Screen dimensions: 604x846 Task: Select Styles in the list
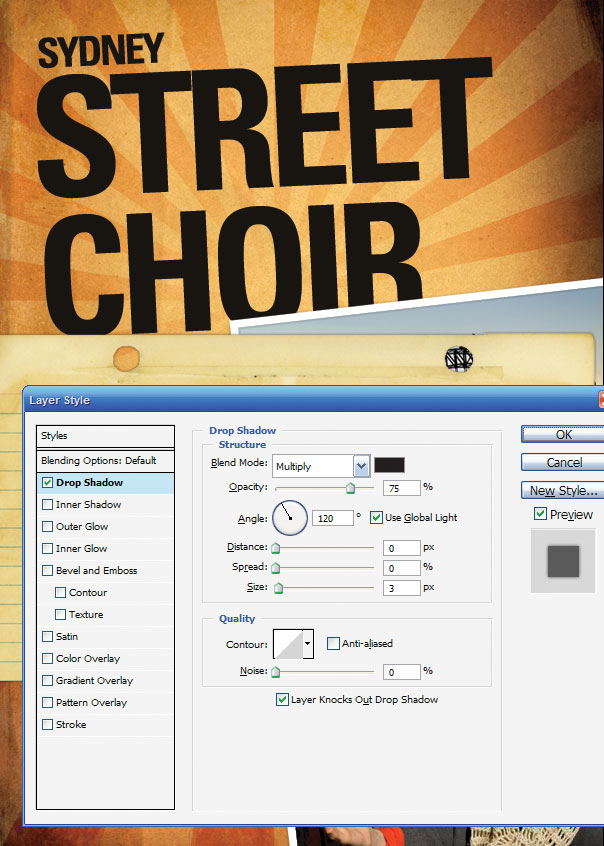[x=105, y=436]
